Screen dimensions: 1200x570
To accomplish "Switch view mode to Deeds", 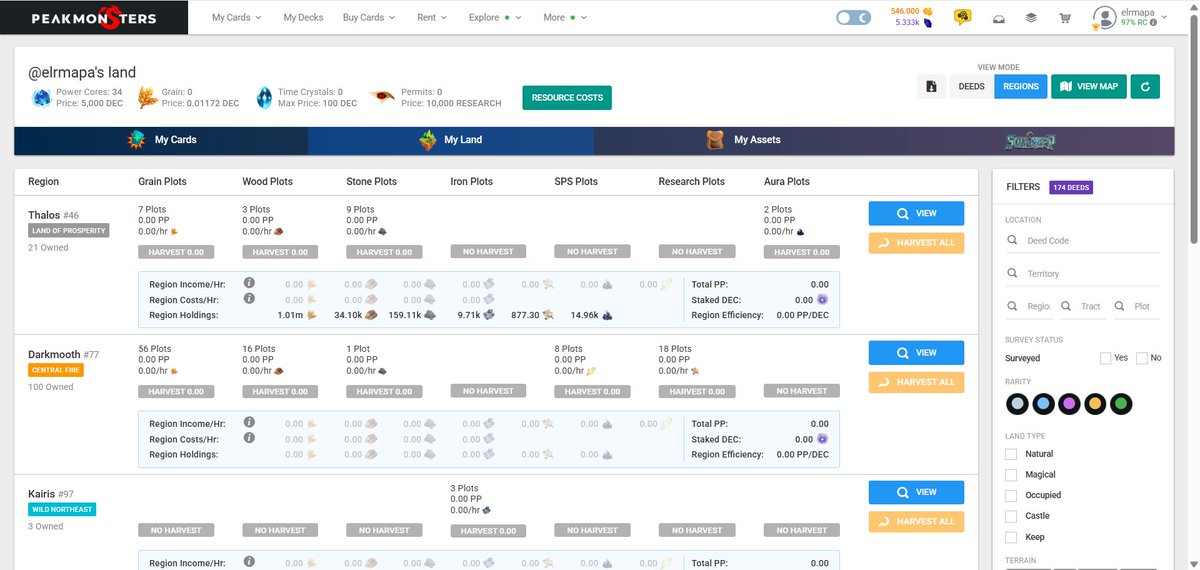I will 971,87.
